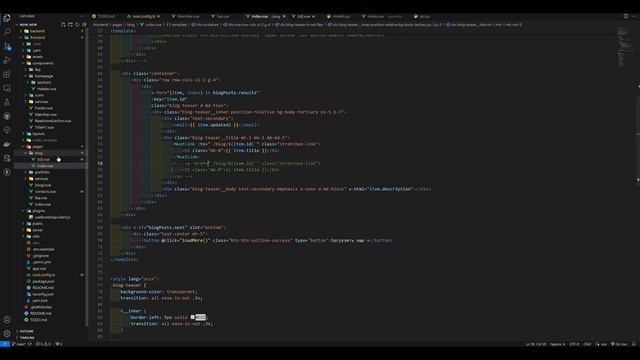Screen dimensions: 640x360
Task: Open the Run and Debug view
Action: tap(7, 60)
